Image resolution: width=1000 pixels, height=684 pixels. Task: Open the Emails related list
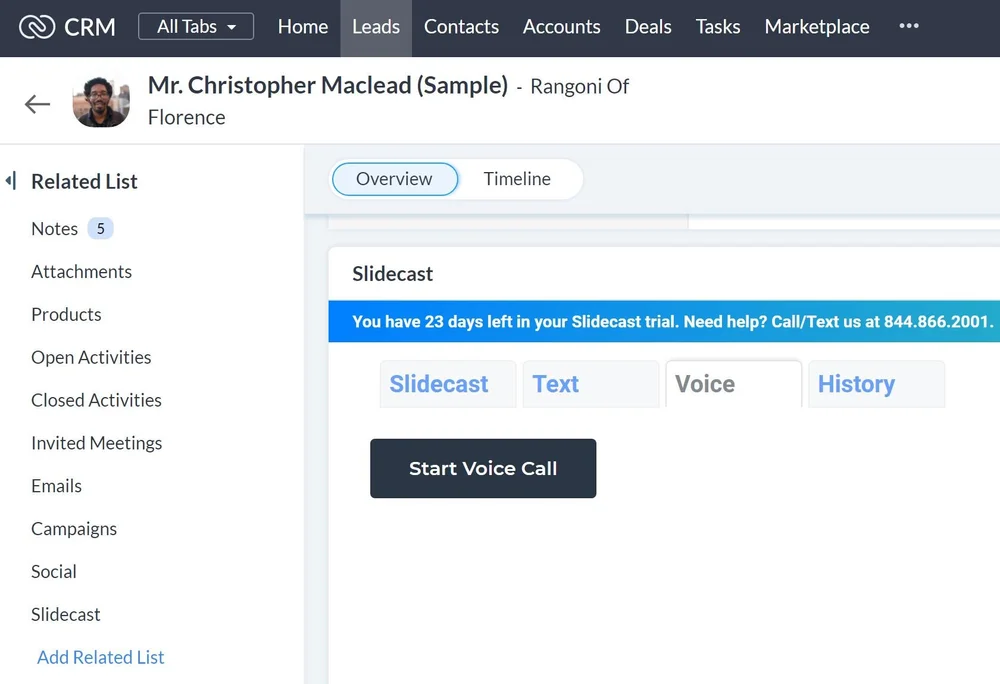coord(56,486)
